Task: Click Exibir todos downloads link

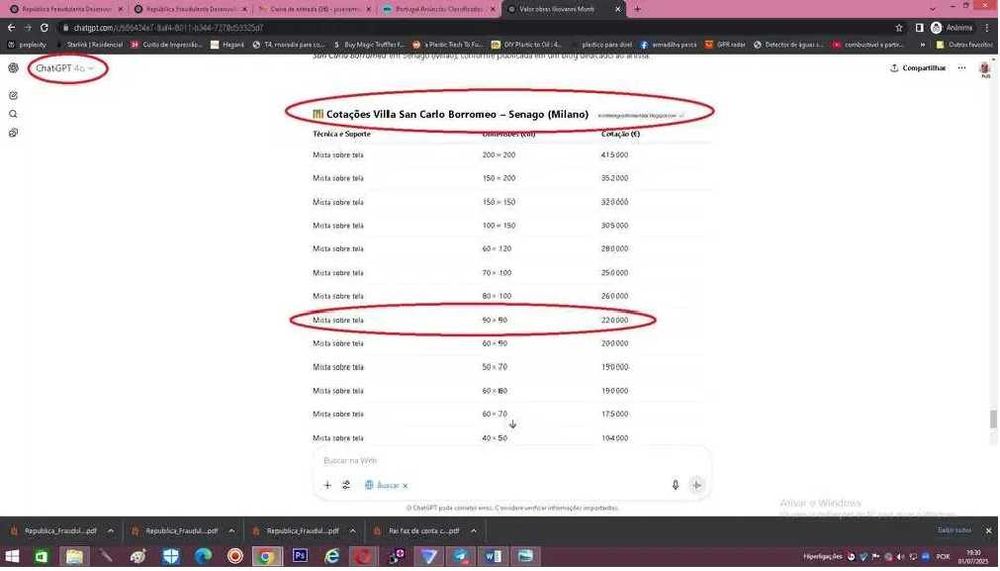Action: tap(955, 533)
